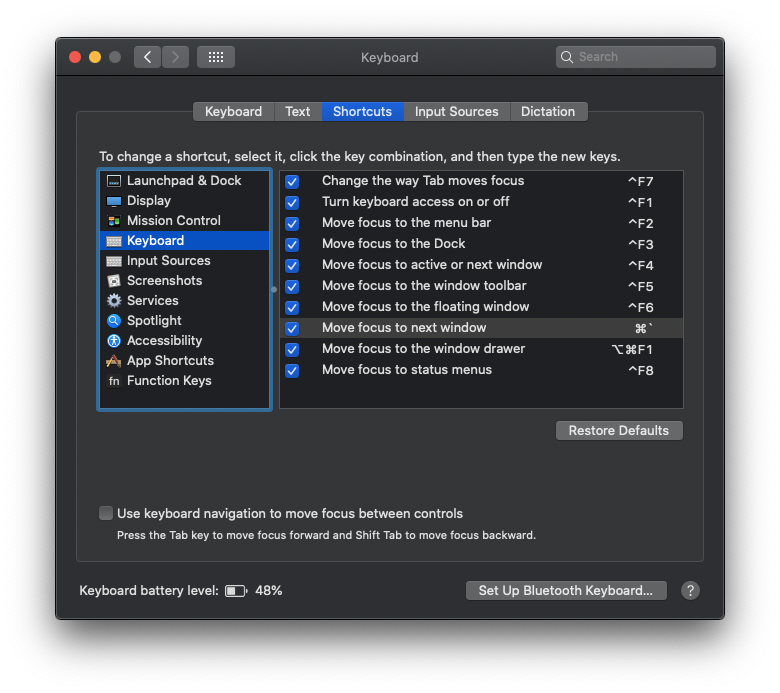Switch to the Text tab
This screenshot has height=693, width=780.
[x=298, y=111]
